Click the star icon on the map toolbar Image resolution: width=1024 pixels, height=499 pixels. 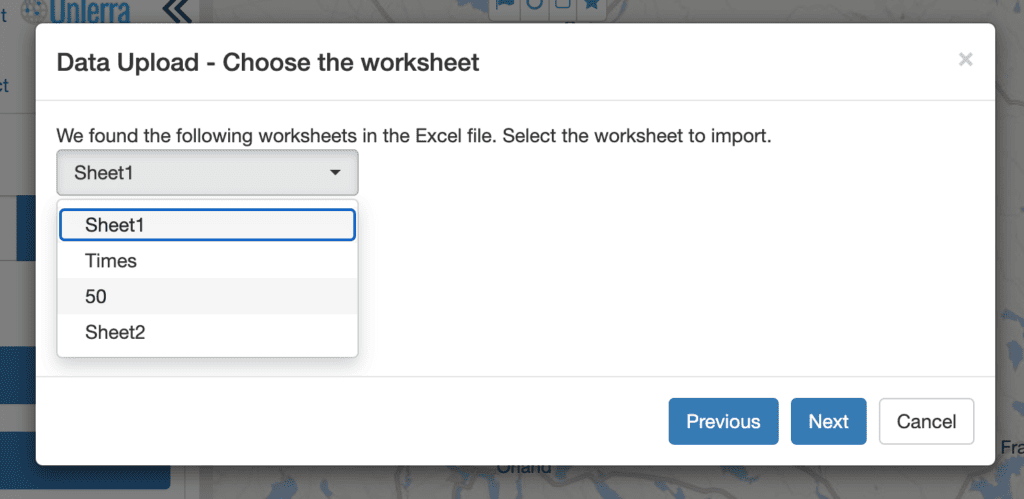pos(592,6)
